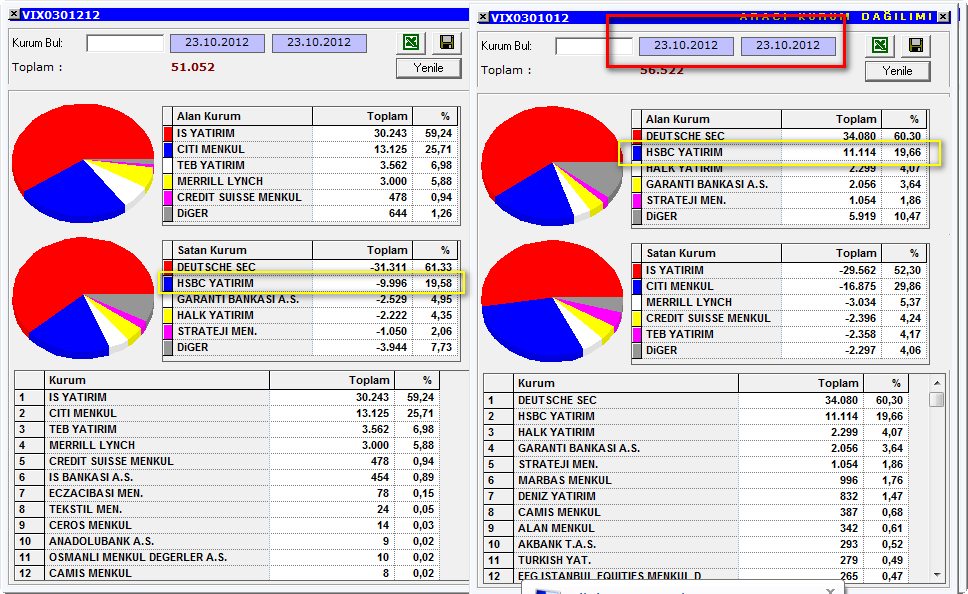Click Yenile button in left window
This screenshot has height=594, width=968.
click(x=428, y=68)
